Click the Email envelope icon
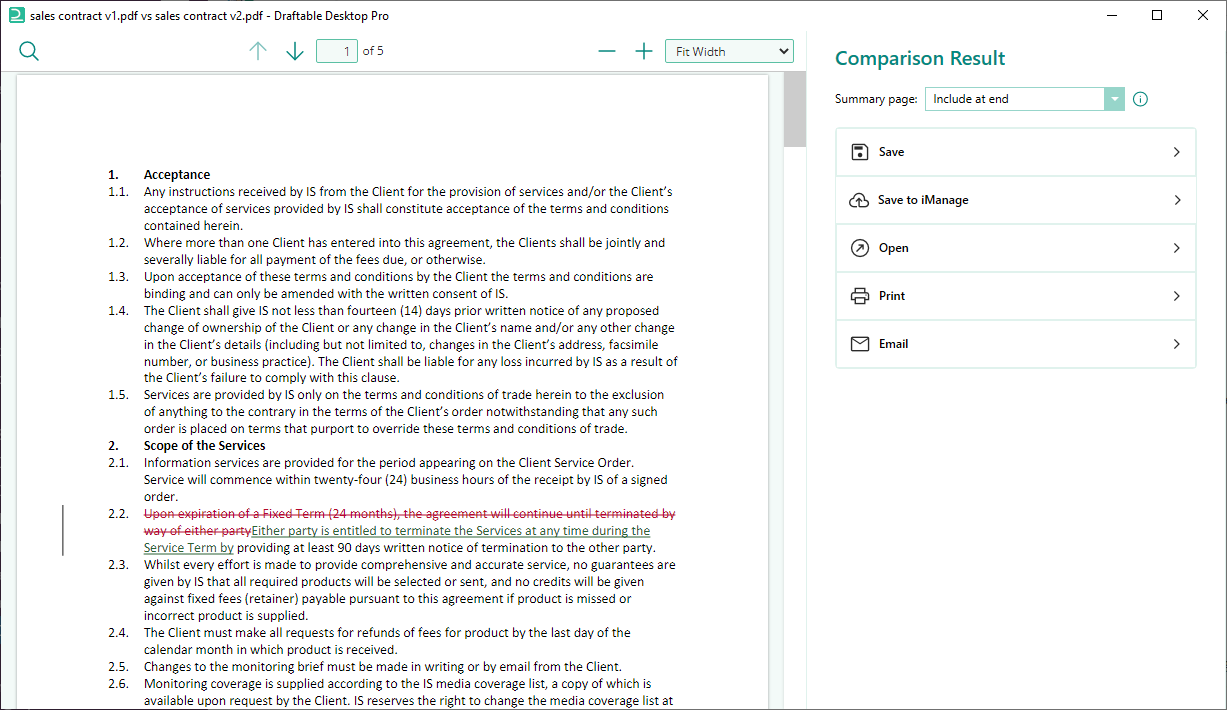 [x=859, y=344]
